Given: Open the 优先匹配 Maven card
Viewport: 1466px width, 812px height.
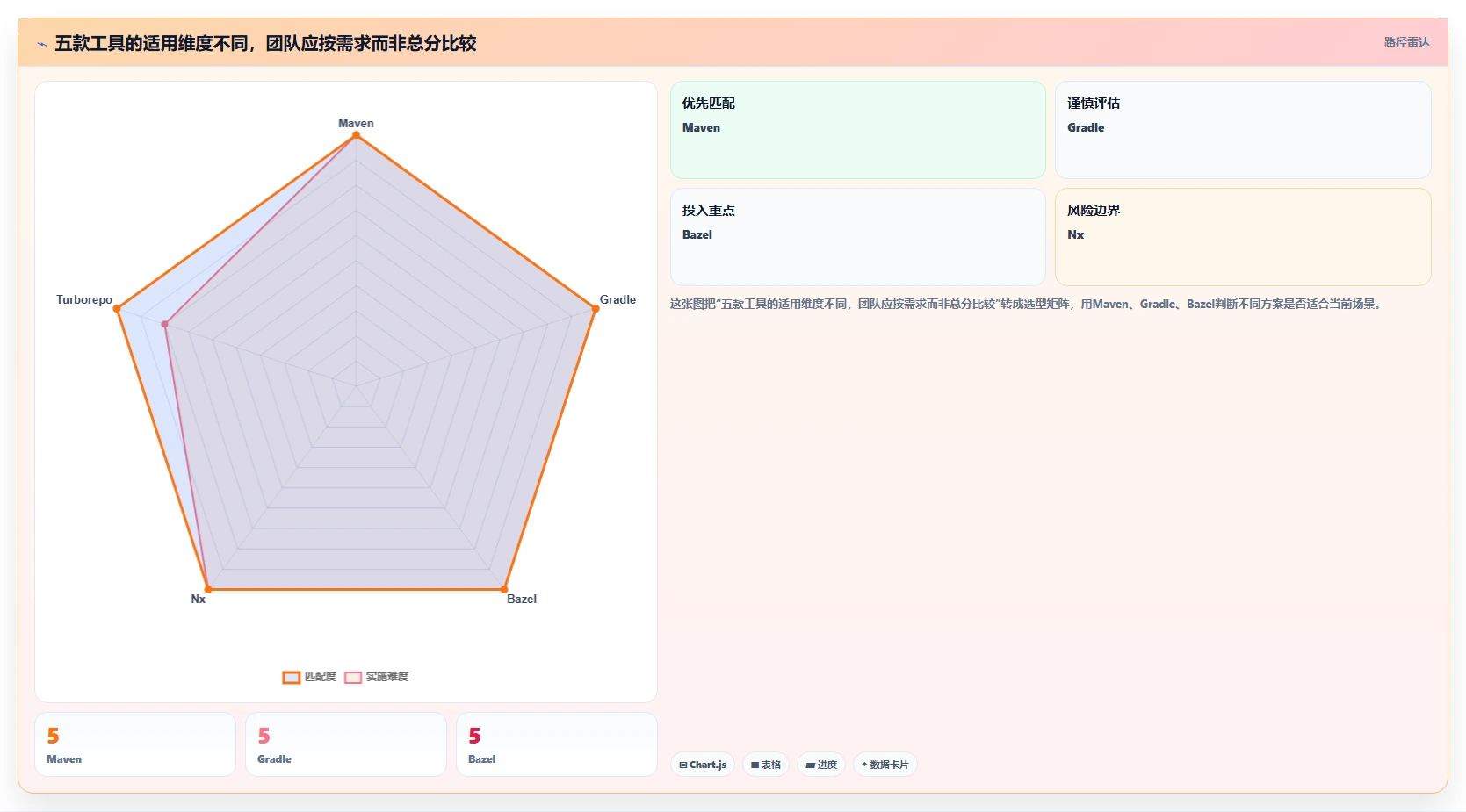Looking at the screenshot, I should pyautogui.click(x=857, y=130).
